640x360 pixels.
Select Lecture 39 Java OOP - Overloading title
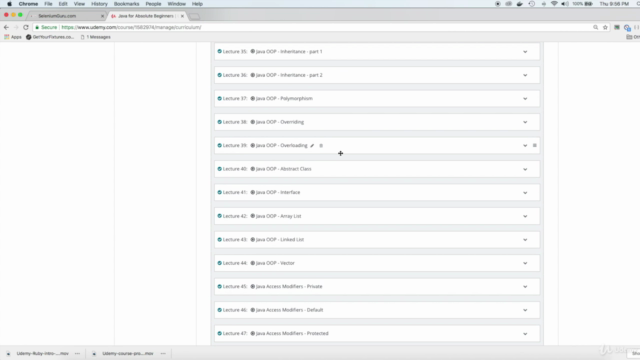click(x=282, y=145)
